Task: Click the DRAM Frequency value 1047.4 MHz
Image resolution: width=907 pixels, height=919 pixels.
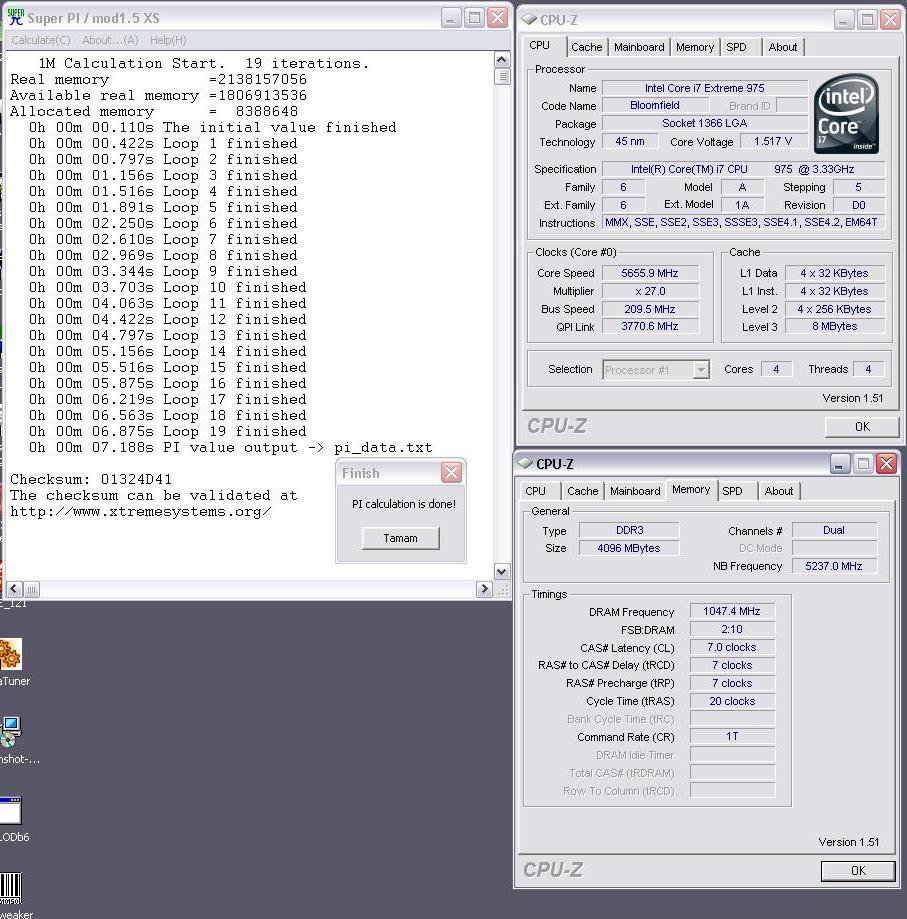Action: 732,611
